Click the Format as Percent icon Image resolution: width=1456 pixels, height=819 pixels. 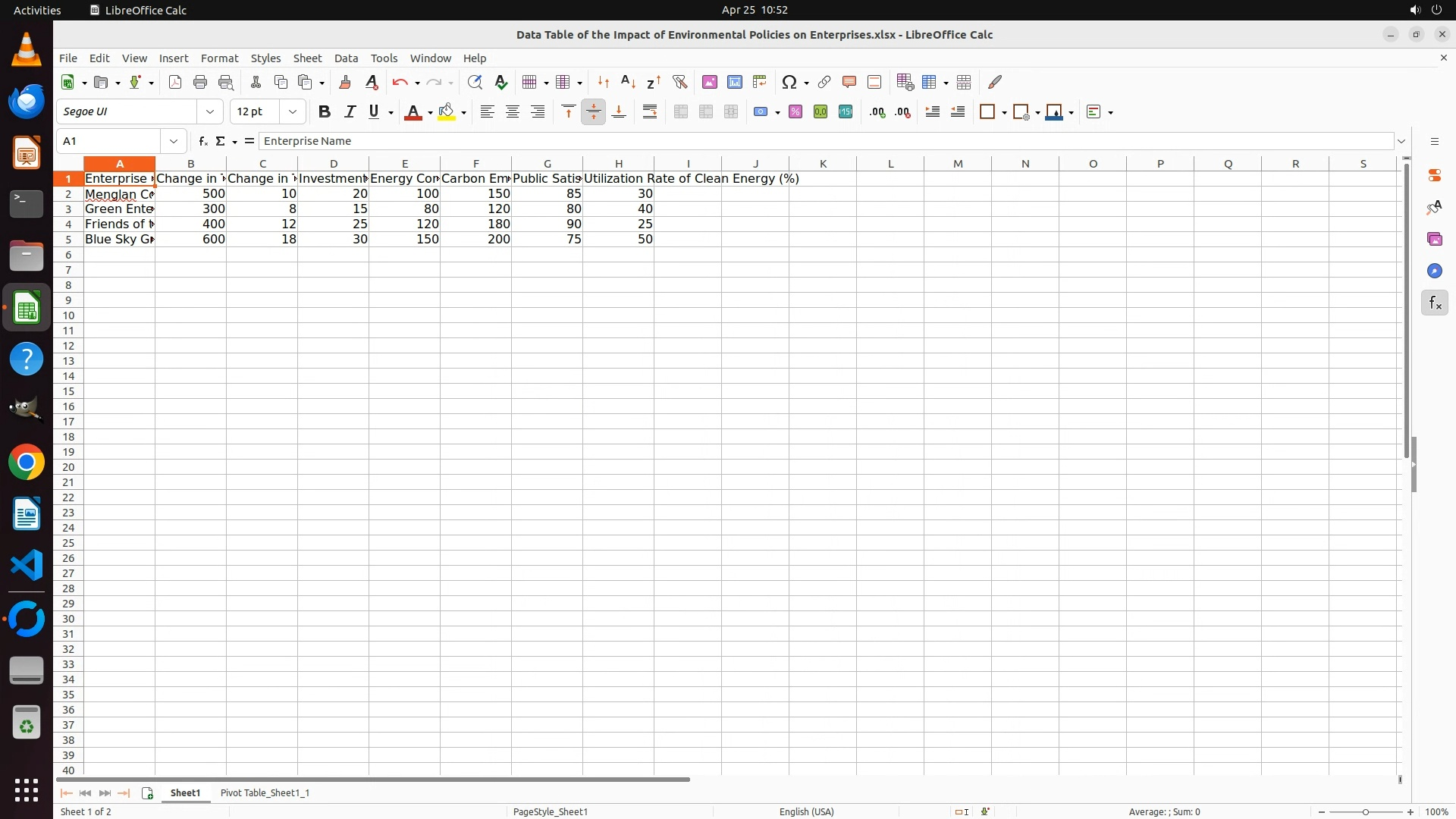point(795,112)
